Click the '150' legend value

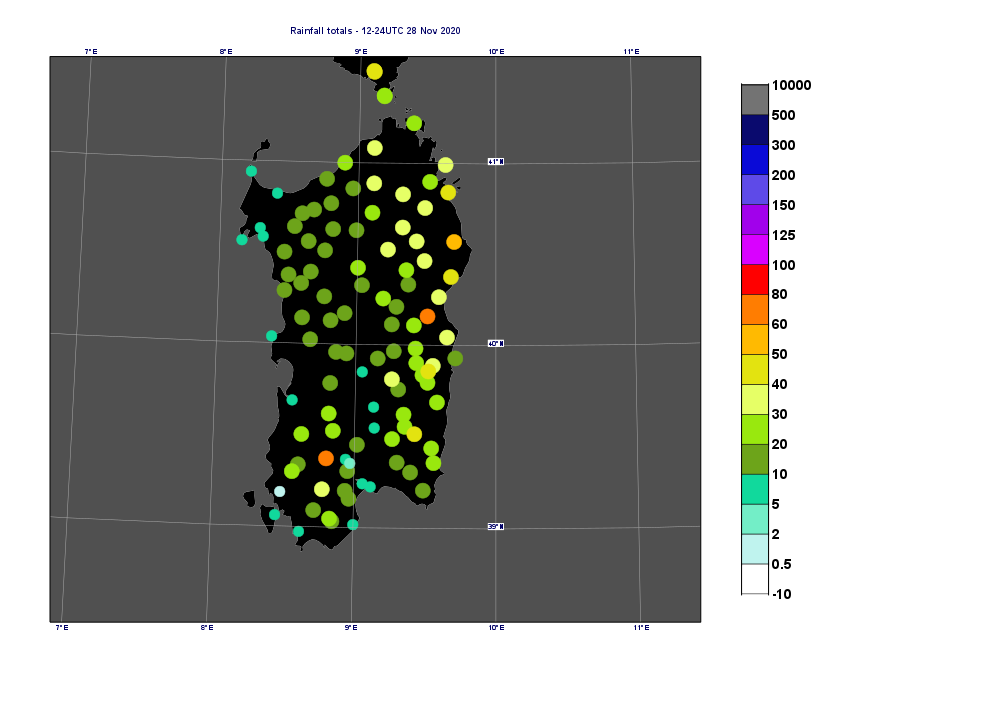(x=783, y=205)
